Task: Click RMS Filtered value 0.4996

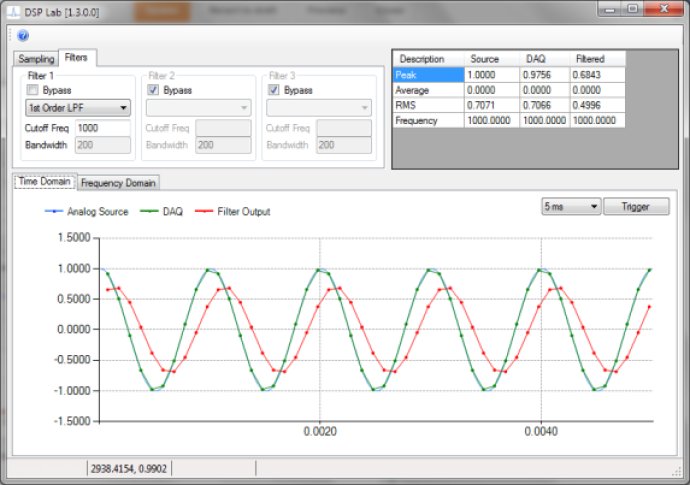Action: point(598,105)
